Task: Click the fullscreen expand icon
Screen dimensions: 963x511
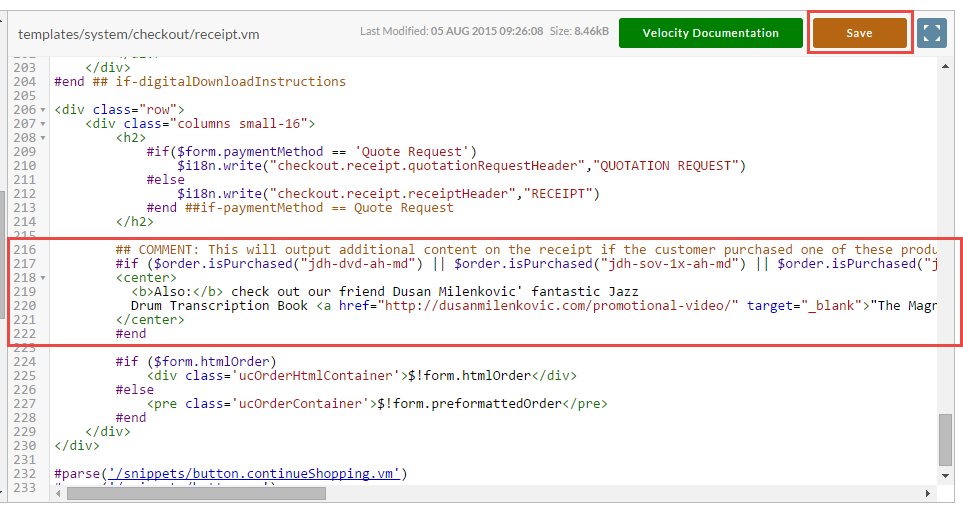Action: click(932, 33)
